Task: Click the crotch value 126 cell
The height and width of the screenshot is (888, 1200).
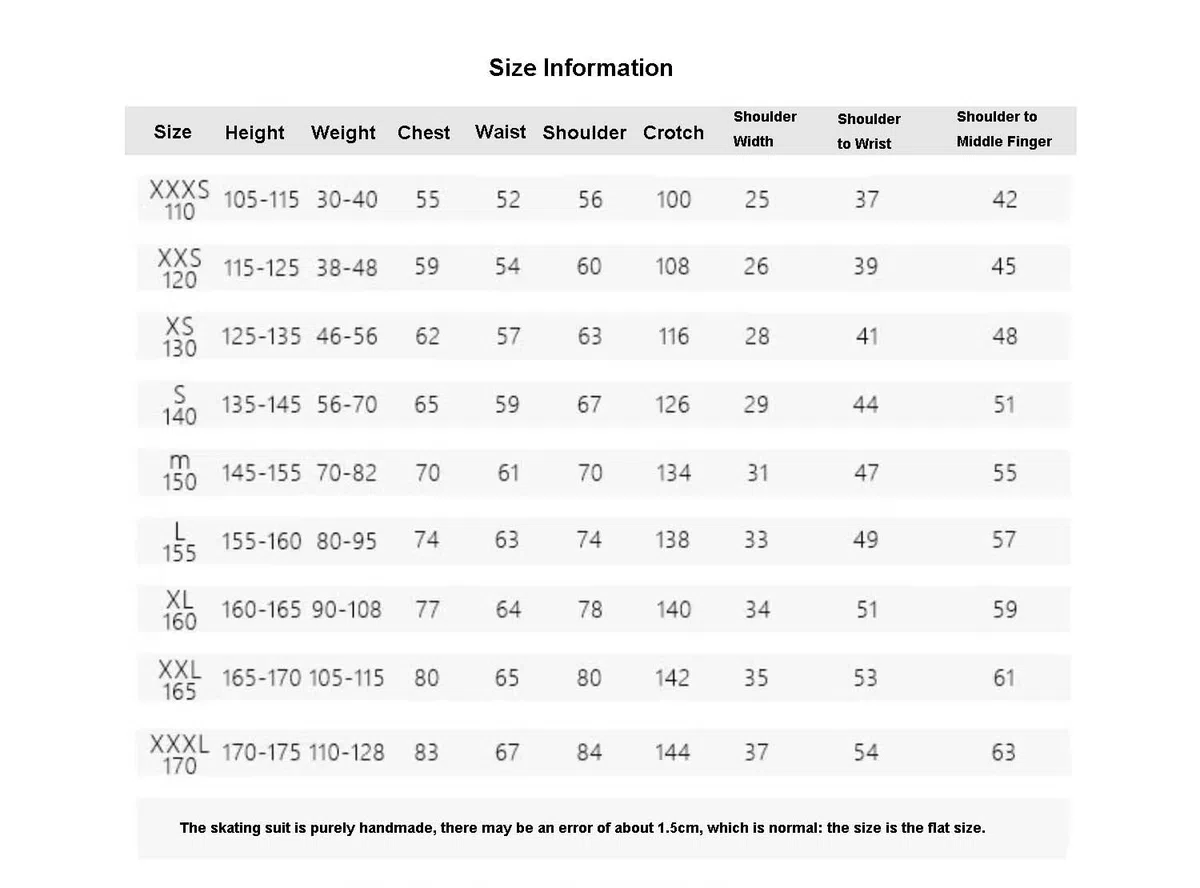Action: pos(672,404)
